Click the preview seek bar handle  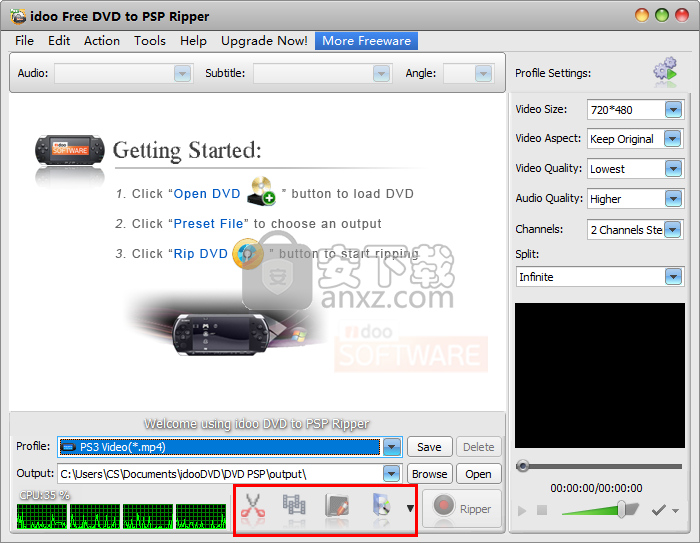pos(522,466)
